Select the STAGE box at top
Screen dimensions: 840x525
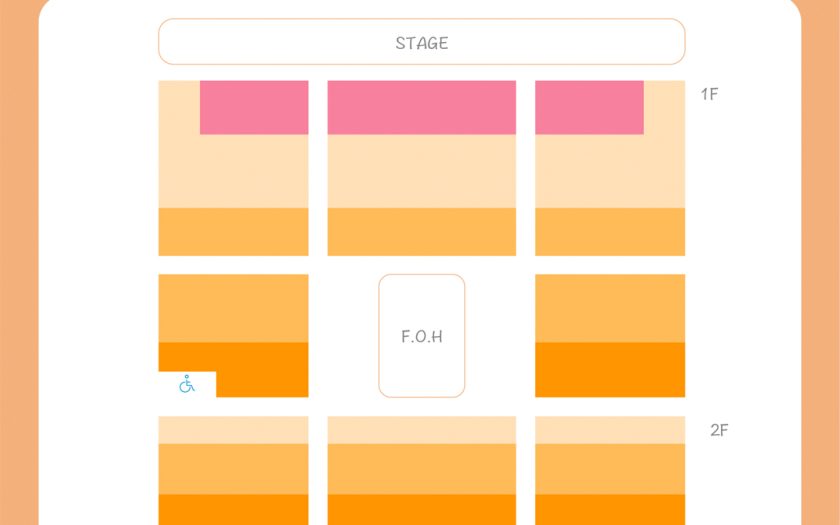pyautogui.click(x=421, y=42)
